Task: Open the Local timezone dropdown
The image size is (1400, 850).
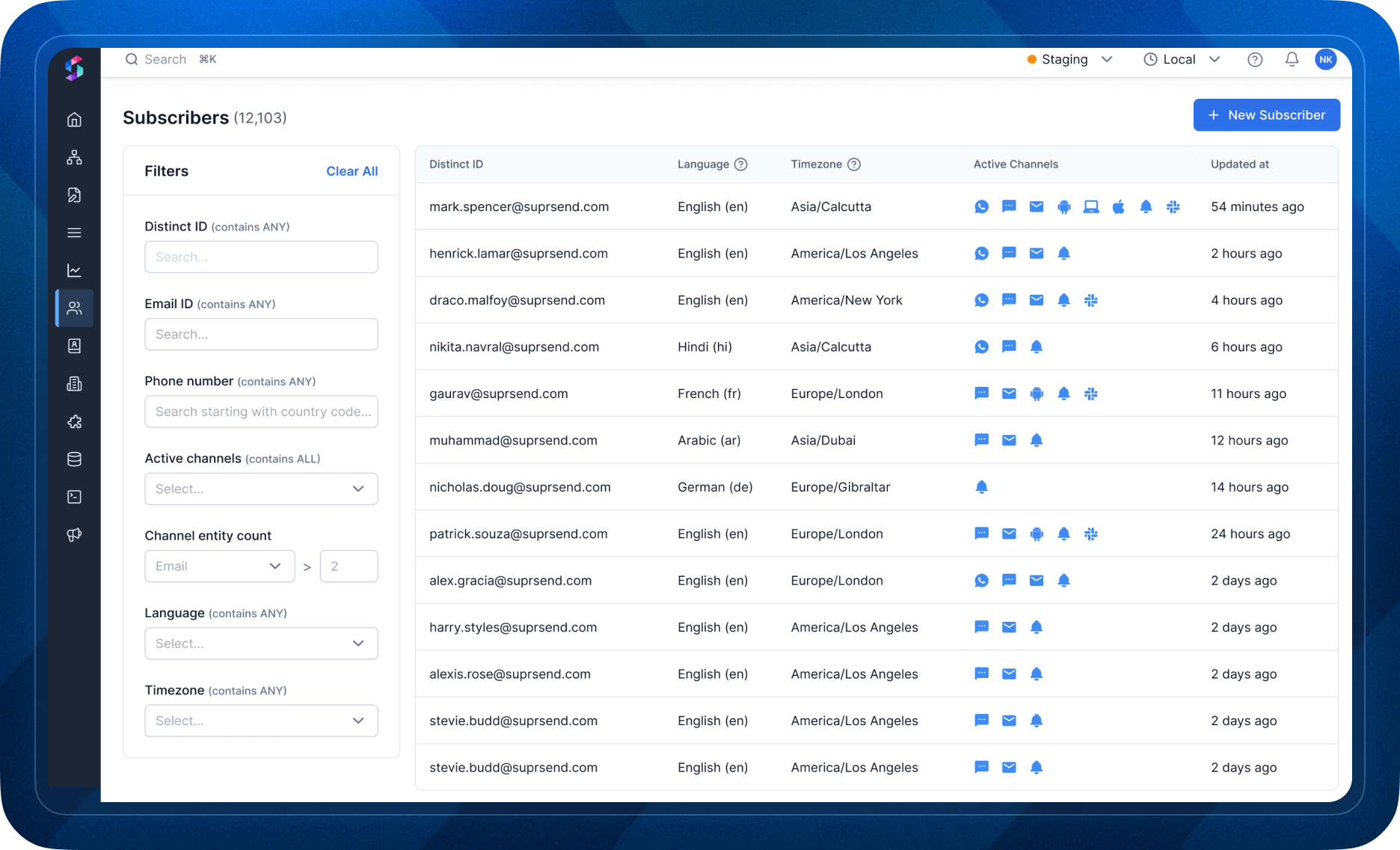Action: point(1182,59)
